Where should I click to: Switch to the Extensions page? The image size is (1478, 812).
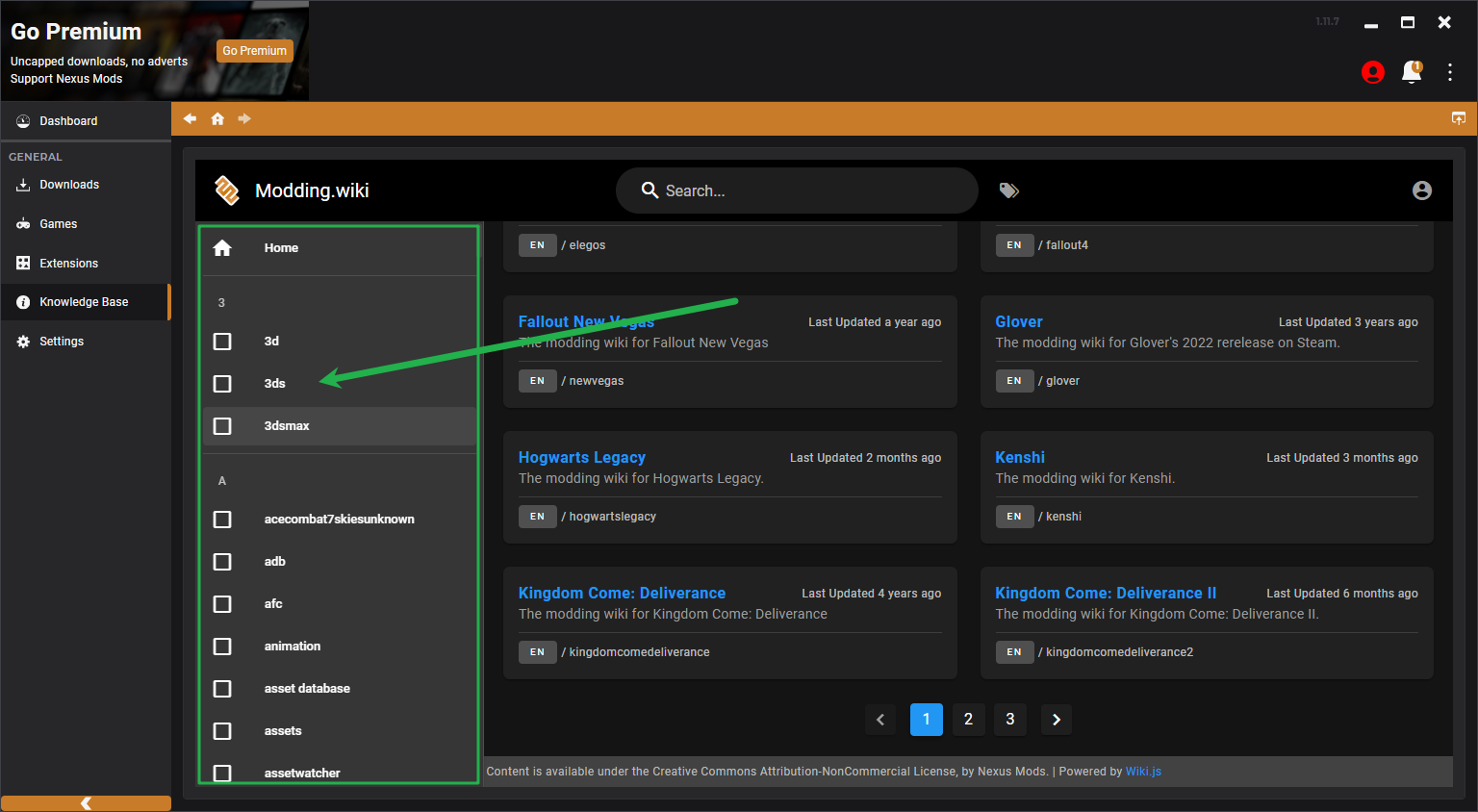[68, 264]
